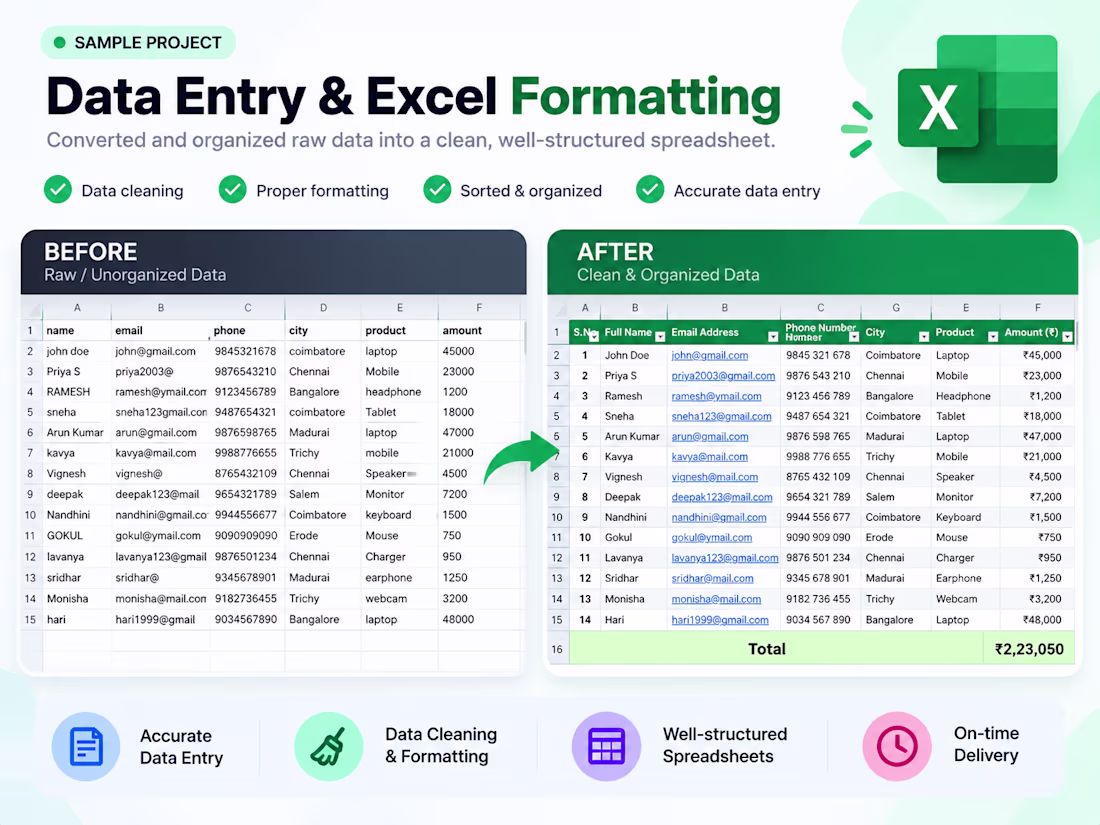Select row 15 header in Before table
Image resolution: width=1100 pixels, height=825 pixels.
(30, 619)
